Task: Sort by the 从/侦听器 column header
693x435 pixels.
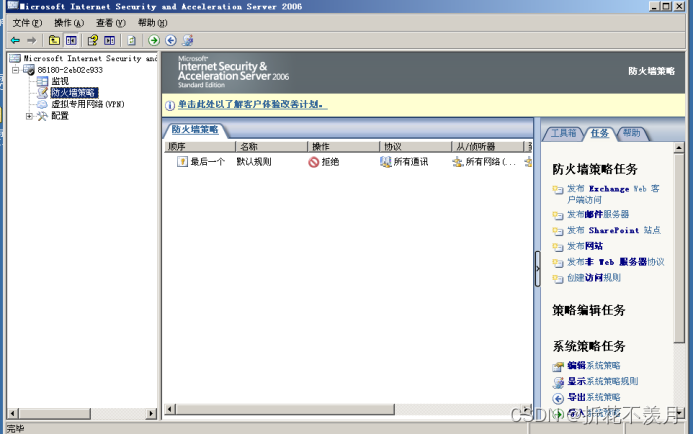Action: [487, 146]
